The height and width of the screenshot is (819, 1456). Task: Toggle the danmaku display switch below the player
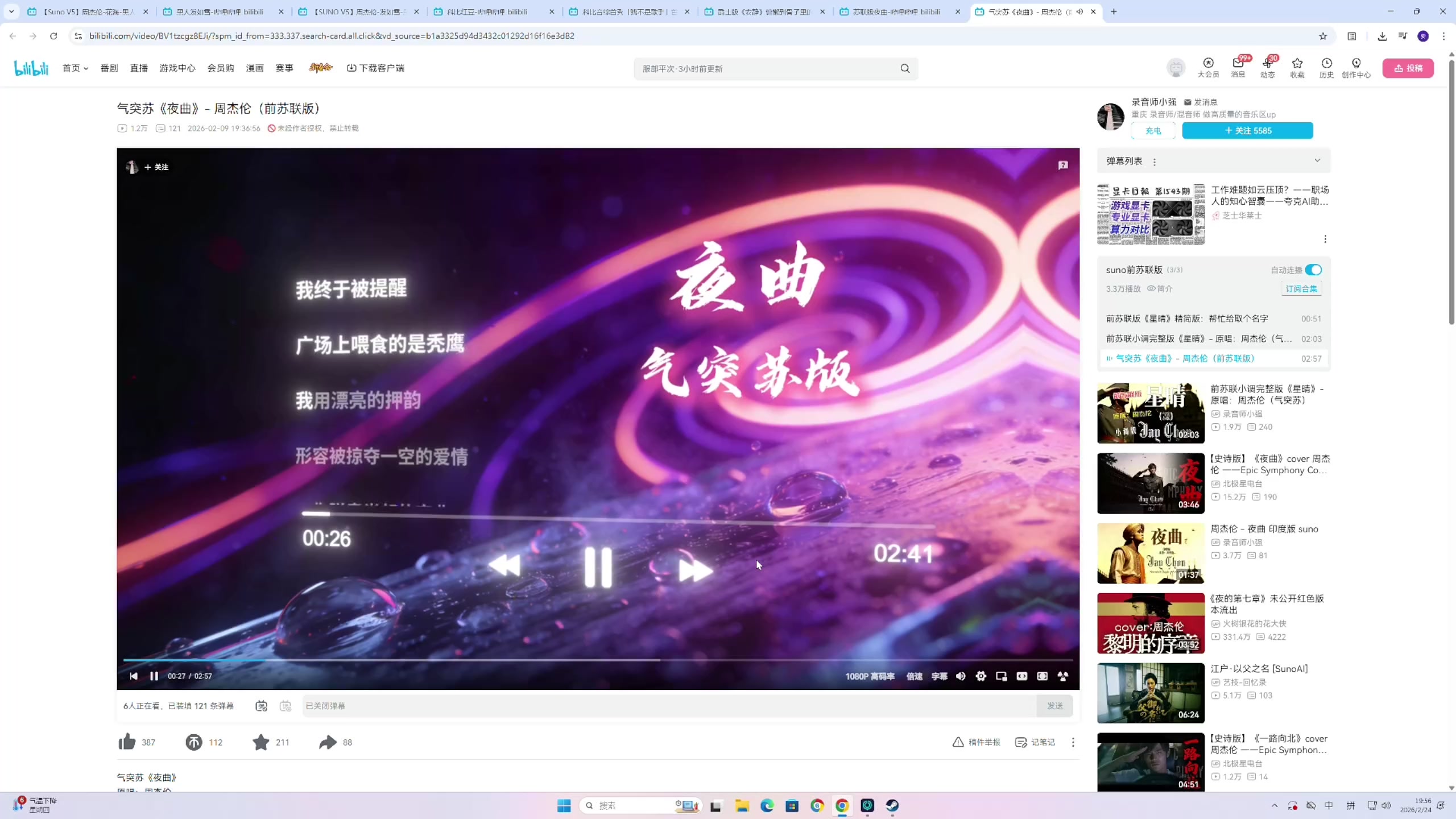261,706
